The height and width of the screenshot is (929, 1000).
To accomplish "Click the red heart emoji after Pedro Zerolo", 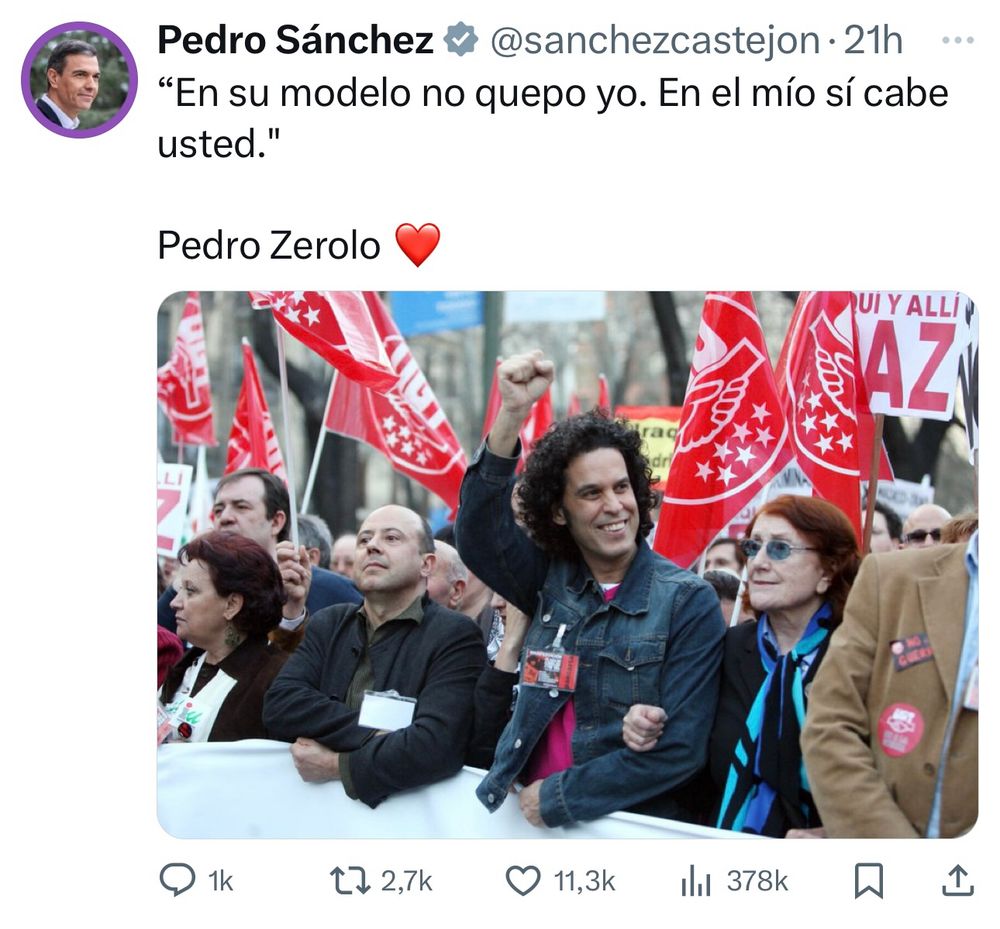I will (418, 245).
